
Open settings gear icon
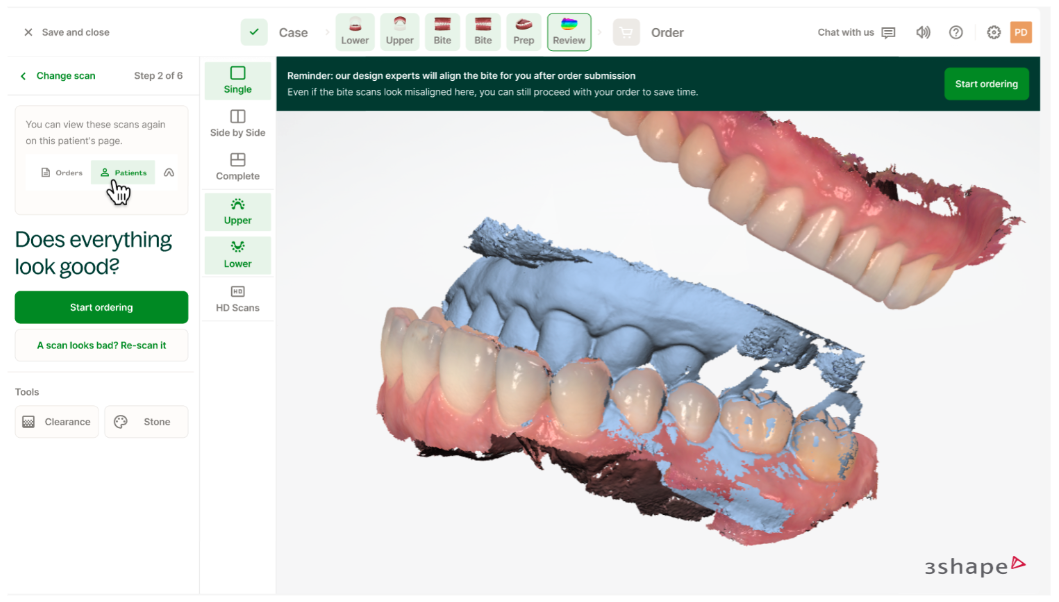pos(993,32)
